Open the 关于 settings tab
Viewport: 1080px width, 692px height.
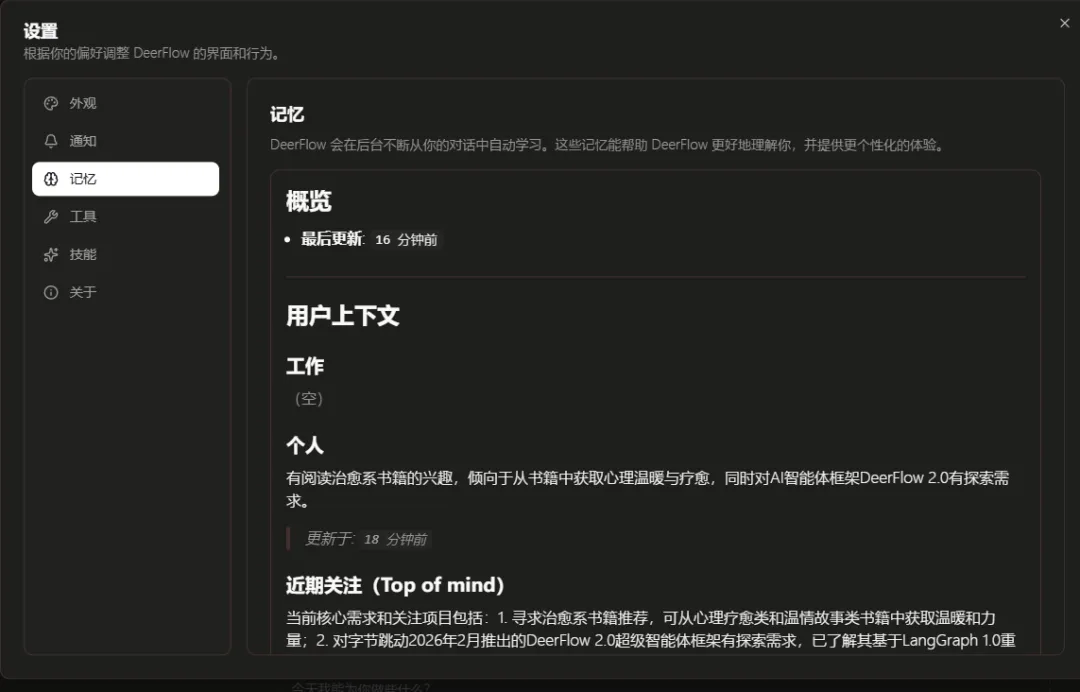pos(125,293)
